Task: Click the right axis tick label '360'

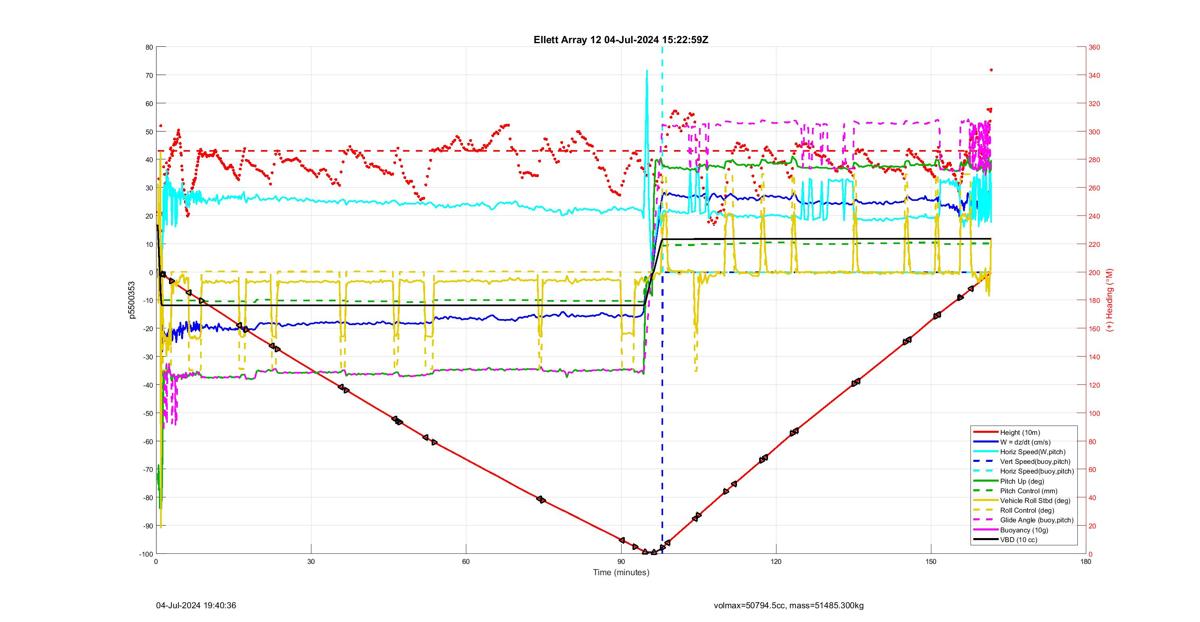Action: coord(1094,47)
